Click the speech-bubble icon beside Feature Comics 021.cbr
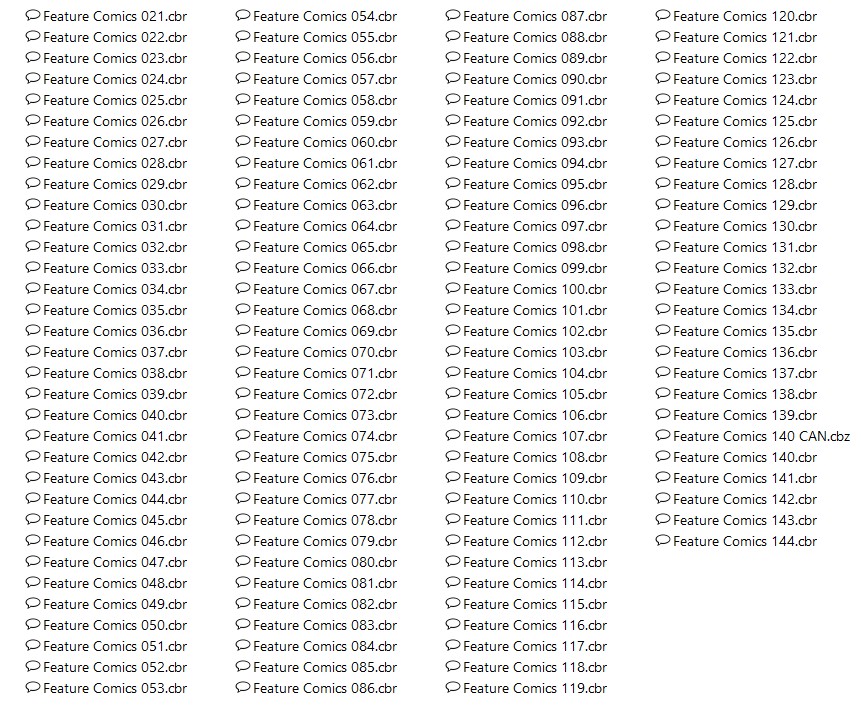 tap(33, 16)
